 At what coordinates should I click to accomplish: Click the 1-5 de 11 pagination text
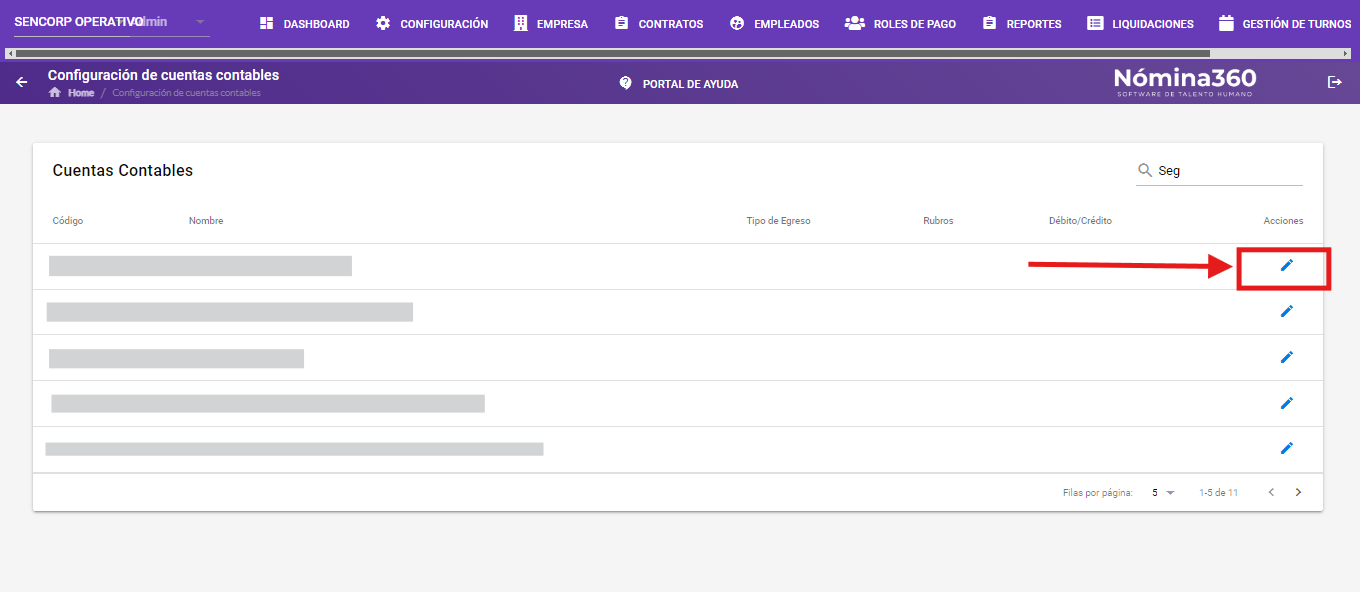point(1219,493)
